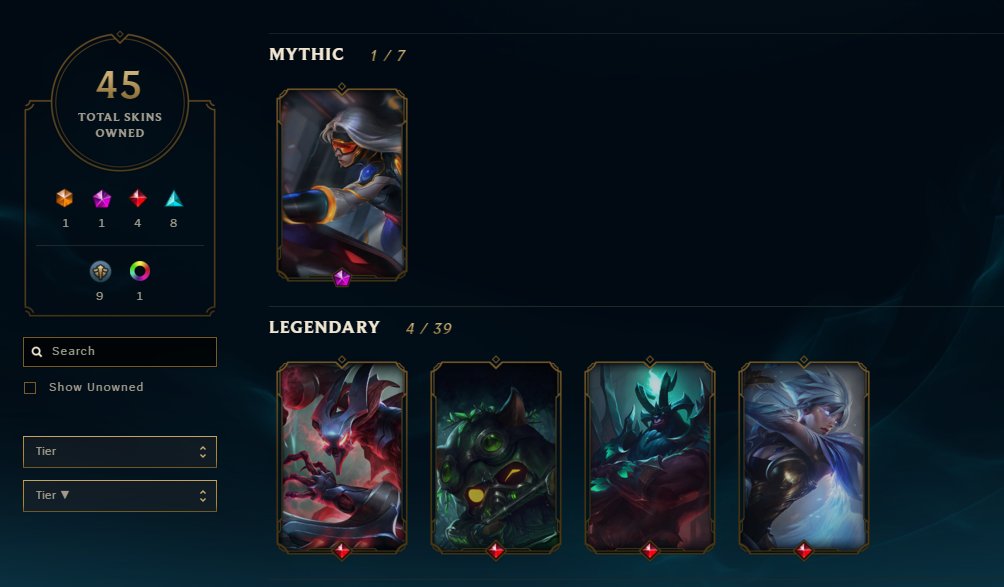Click the arrows on the Tier sort dropdown
1004x587 pixels.
tap(203, 496)
